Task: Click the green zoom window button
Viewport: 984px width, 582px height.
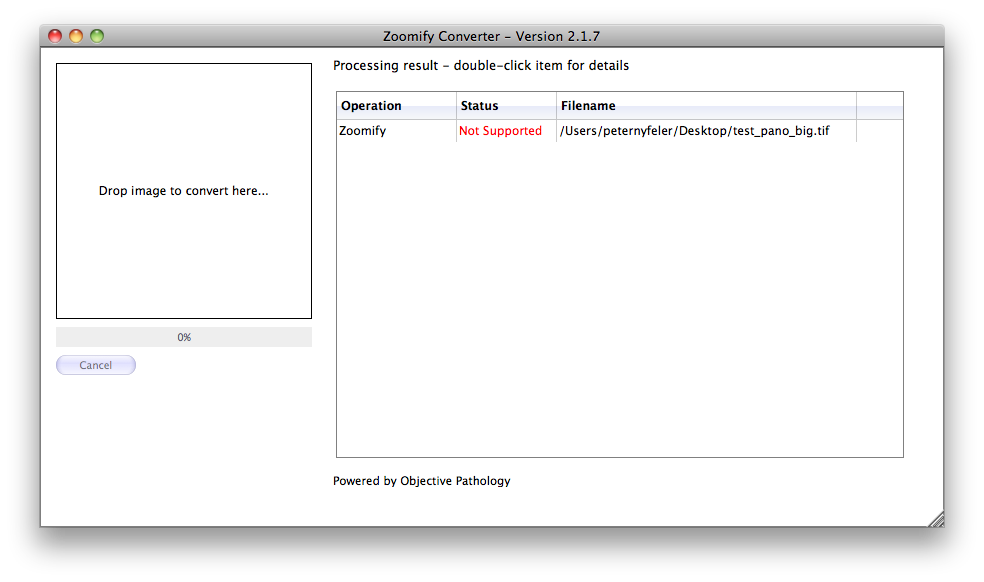Action: click(x=97, y=36)
